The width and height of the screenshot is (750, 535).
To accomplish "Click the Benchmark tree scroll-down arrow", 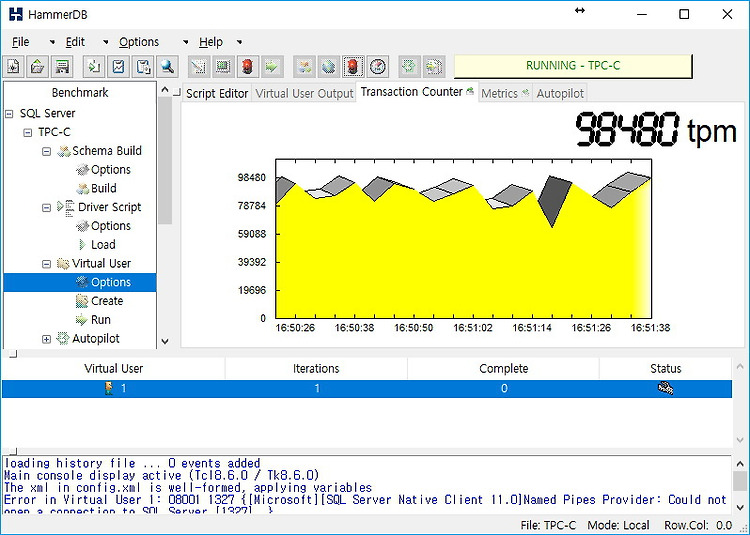I will coord(165,341).
